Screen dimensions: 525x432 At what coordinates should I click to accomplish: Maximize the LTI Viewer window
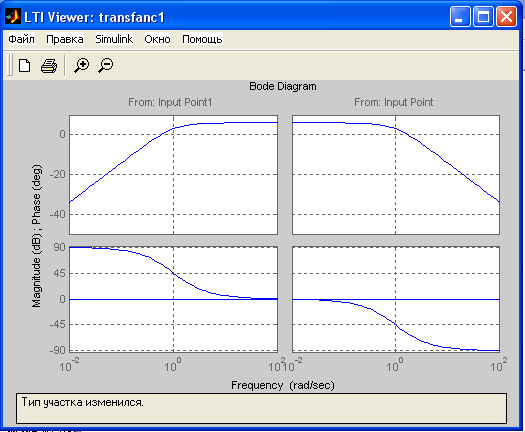point(483,16)
